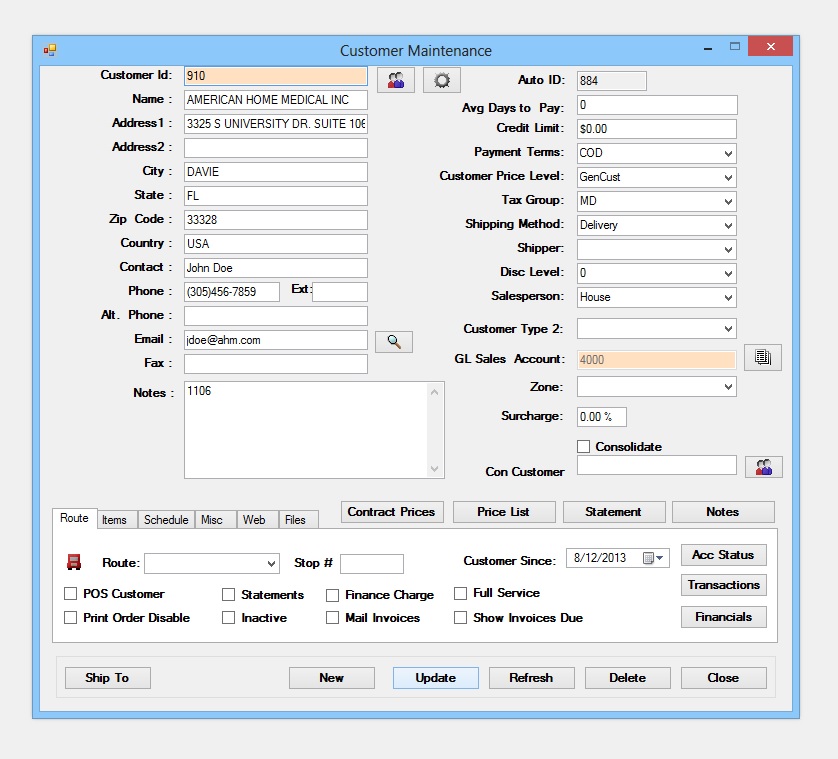Viewport: 838px width, 759px height.
Task: Refresh the customer record
Action: click(531, 678)
